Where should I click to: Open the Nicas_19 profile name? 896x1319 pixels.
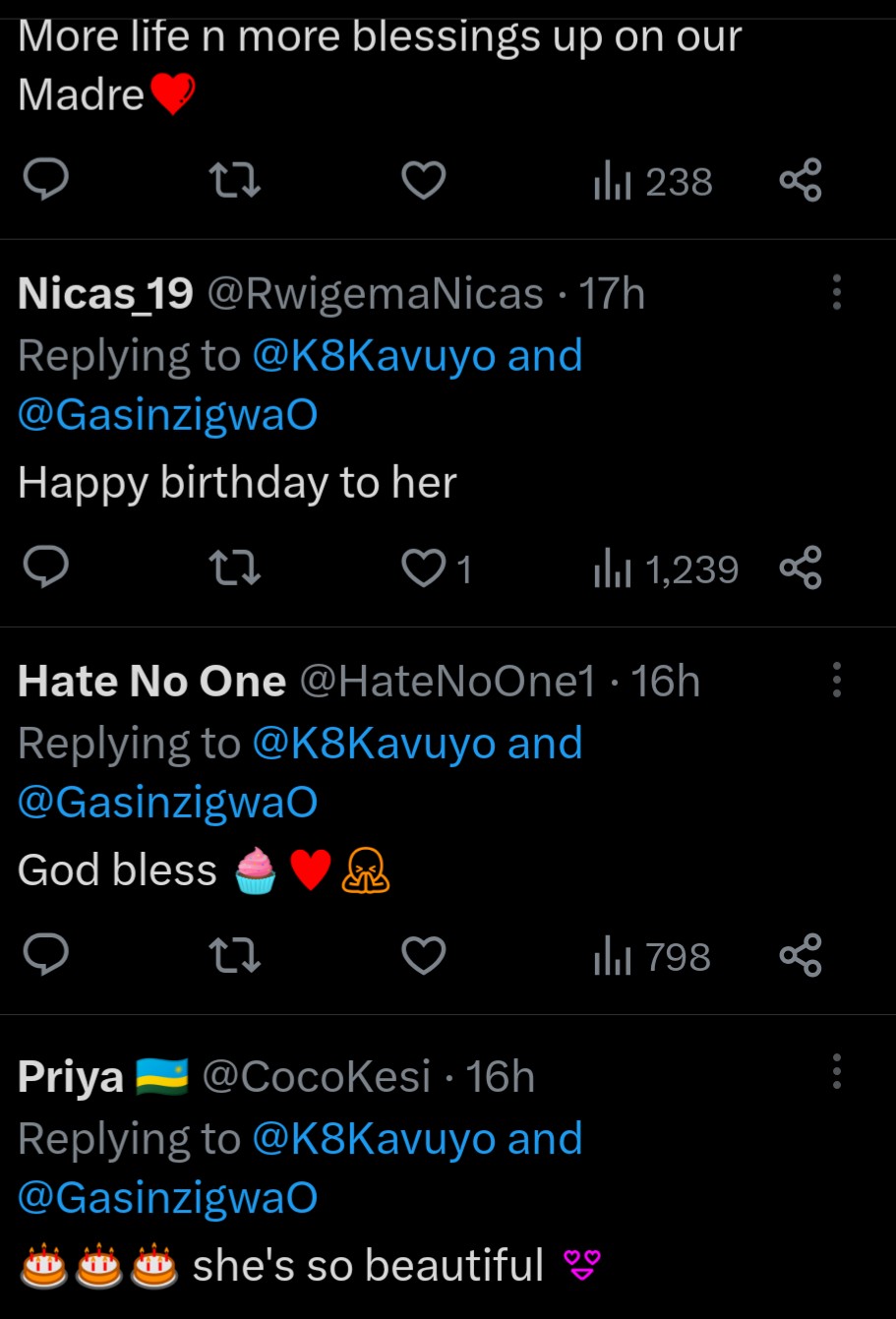pyautogui.click(x=105, y=294)
